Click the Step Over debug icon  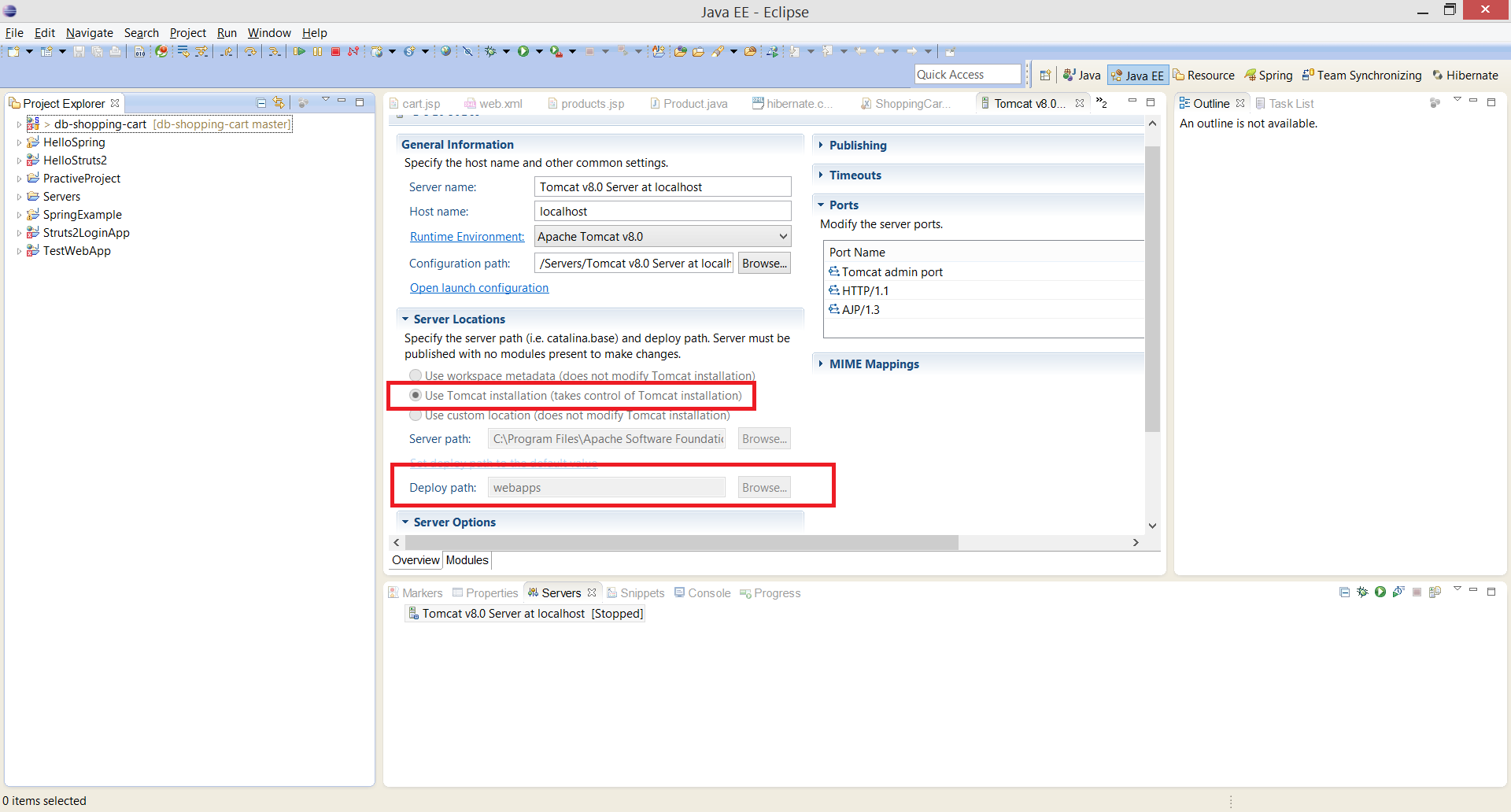click(x=249, y=51)
